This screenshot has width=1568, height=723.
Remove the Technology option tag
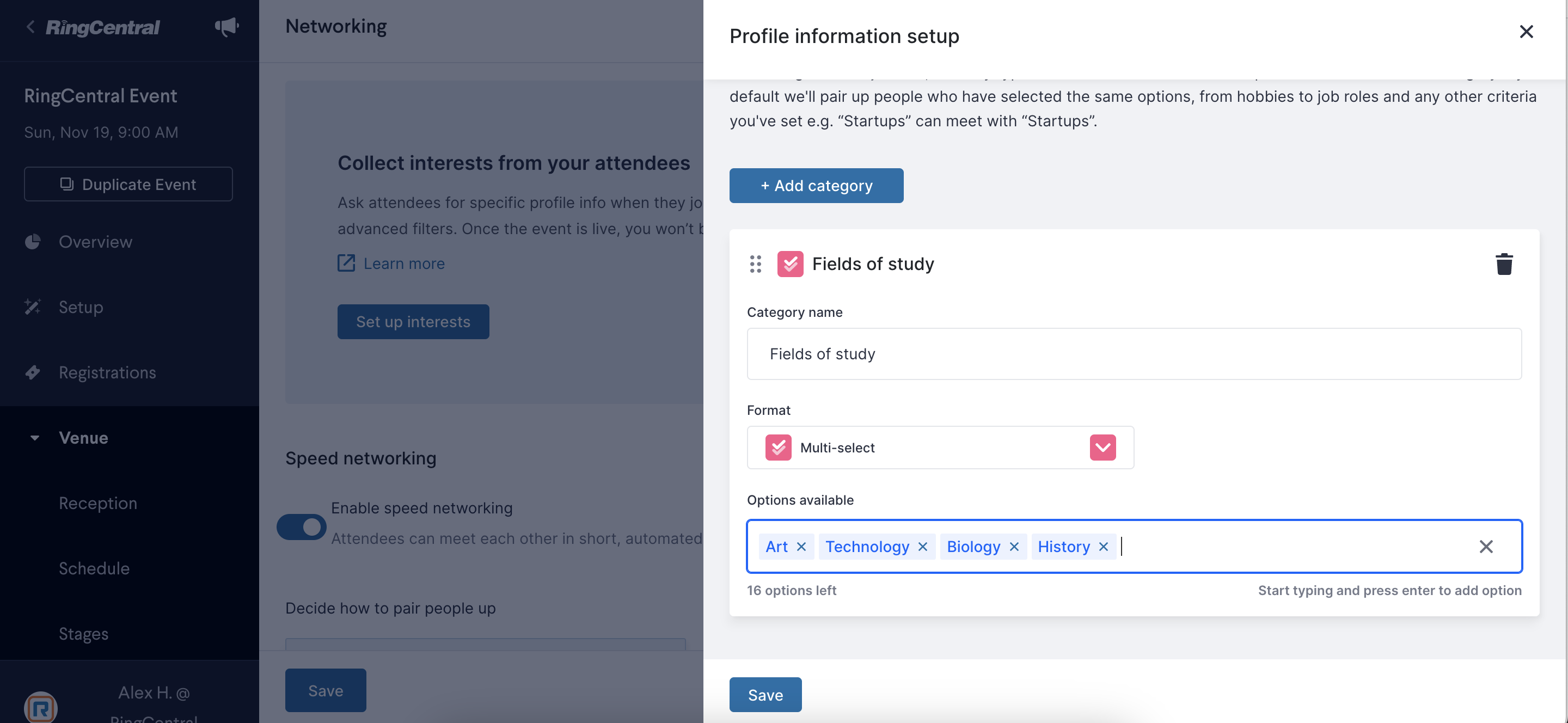click(922, 547)
